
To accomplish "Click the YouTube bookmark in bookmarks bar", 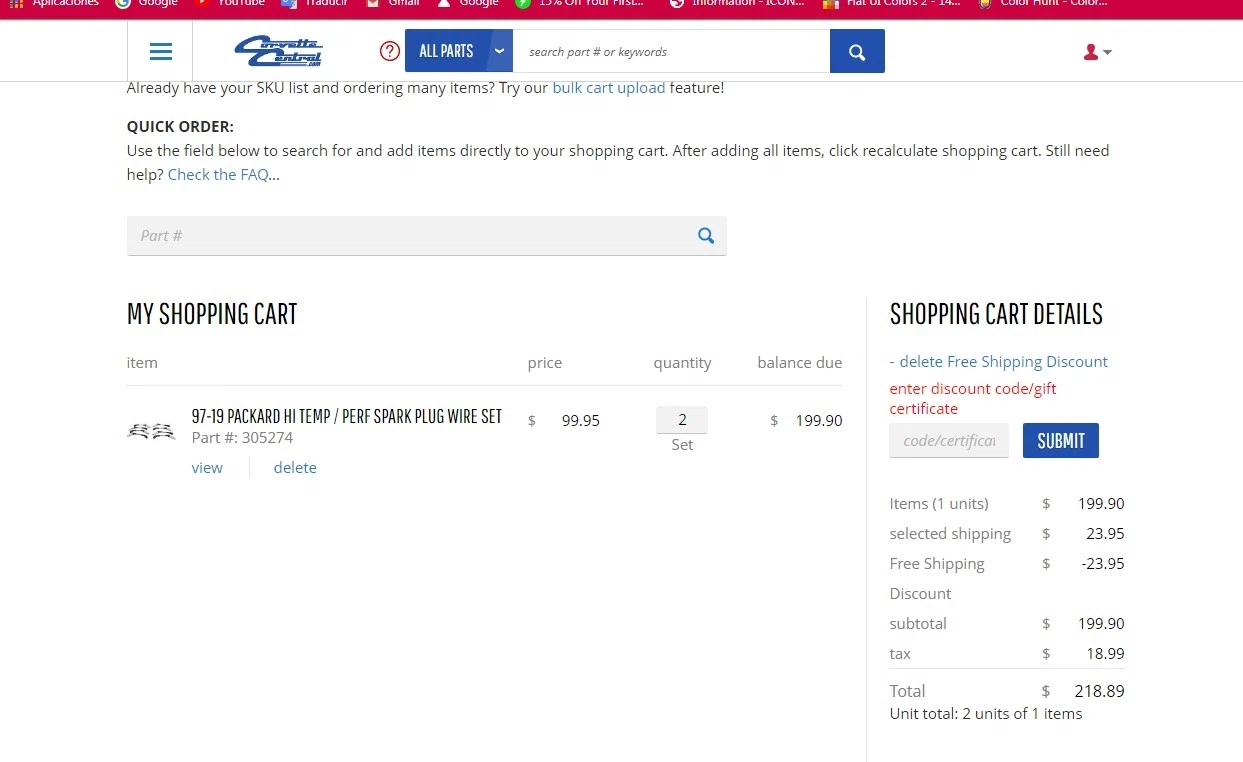I will pos(240,4).
